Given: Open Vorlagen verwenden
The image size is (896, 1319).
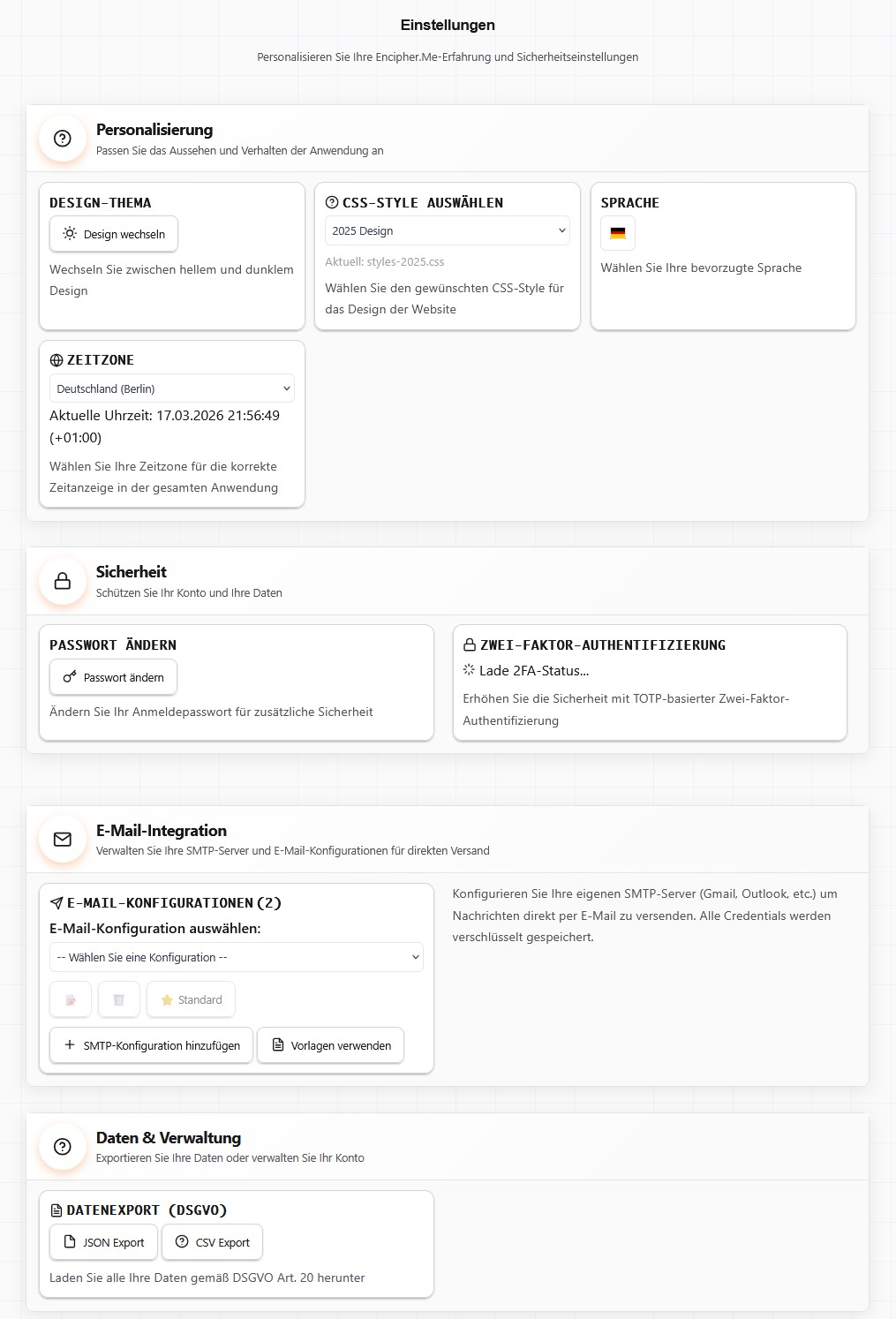Looking at the screenshot, I should point(330,1045).
